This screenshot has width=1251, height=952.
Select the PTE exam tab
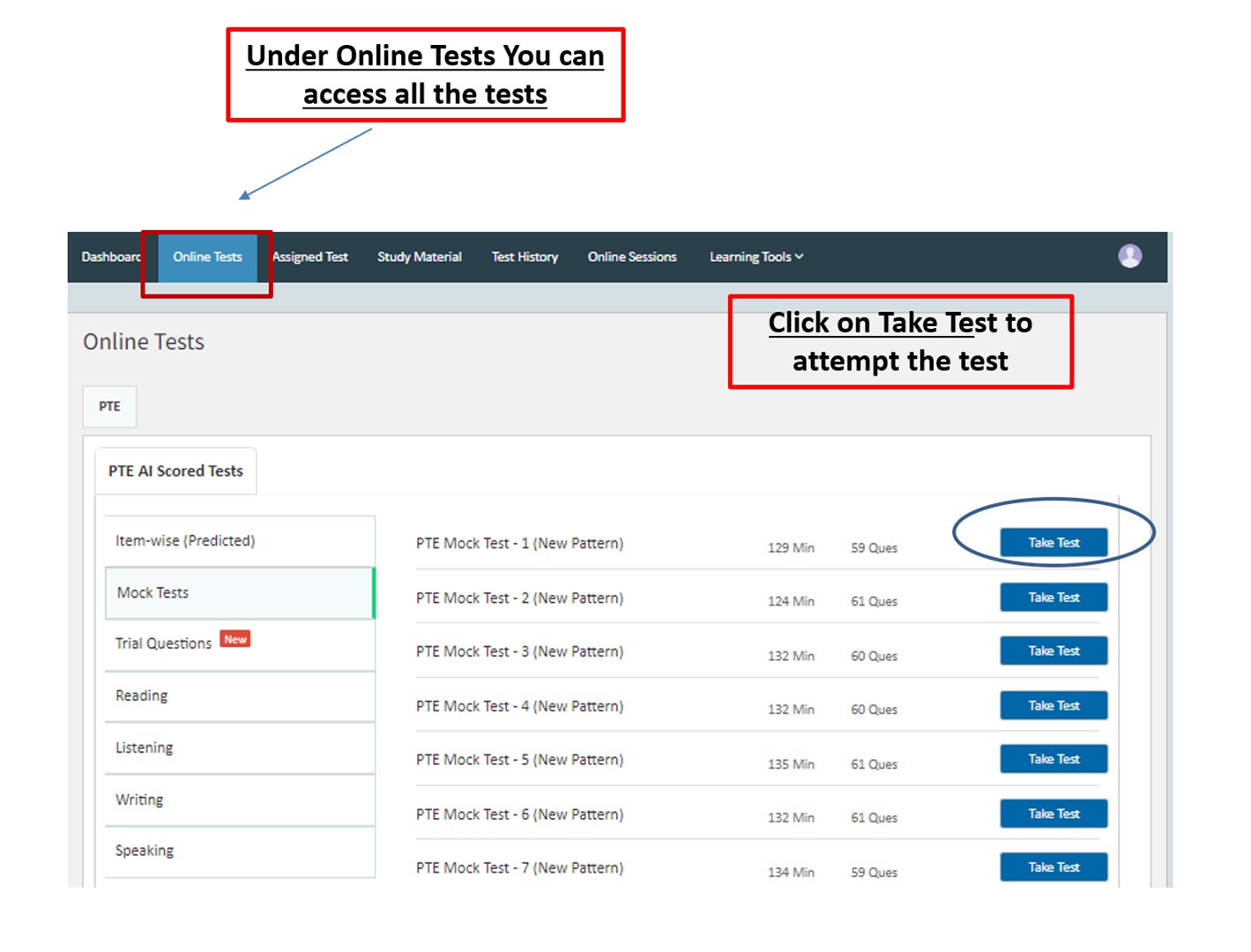[109, 406]
